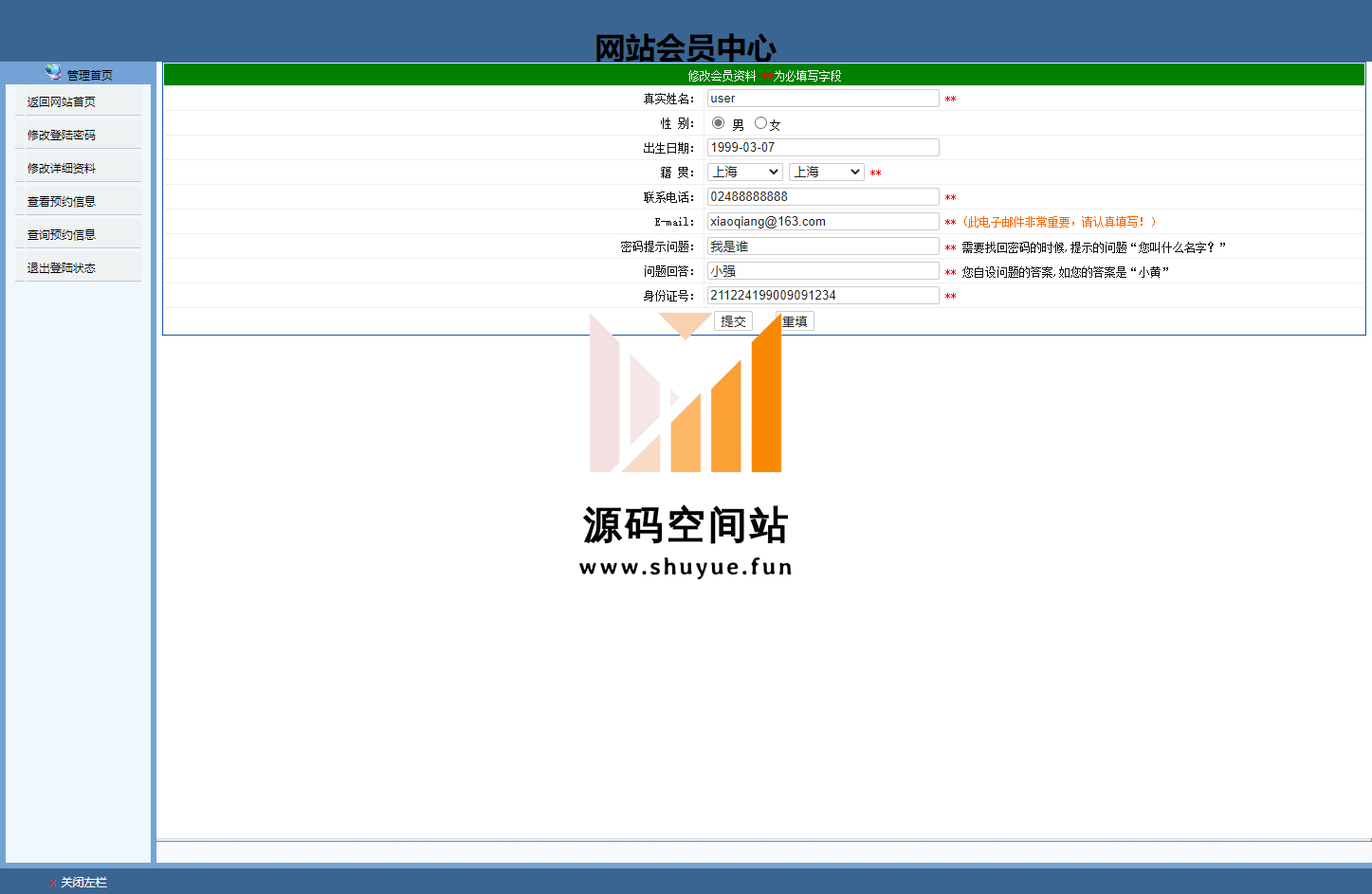Focus the 出生日期 date field

point(822,148)
